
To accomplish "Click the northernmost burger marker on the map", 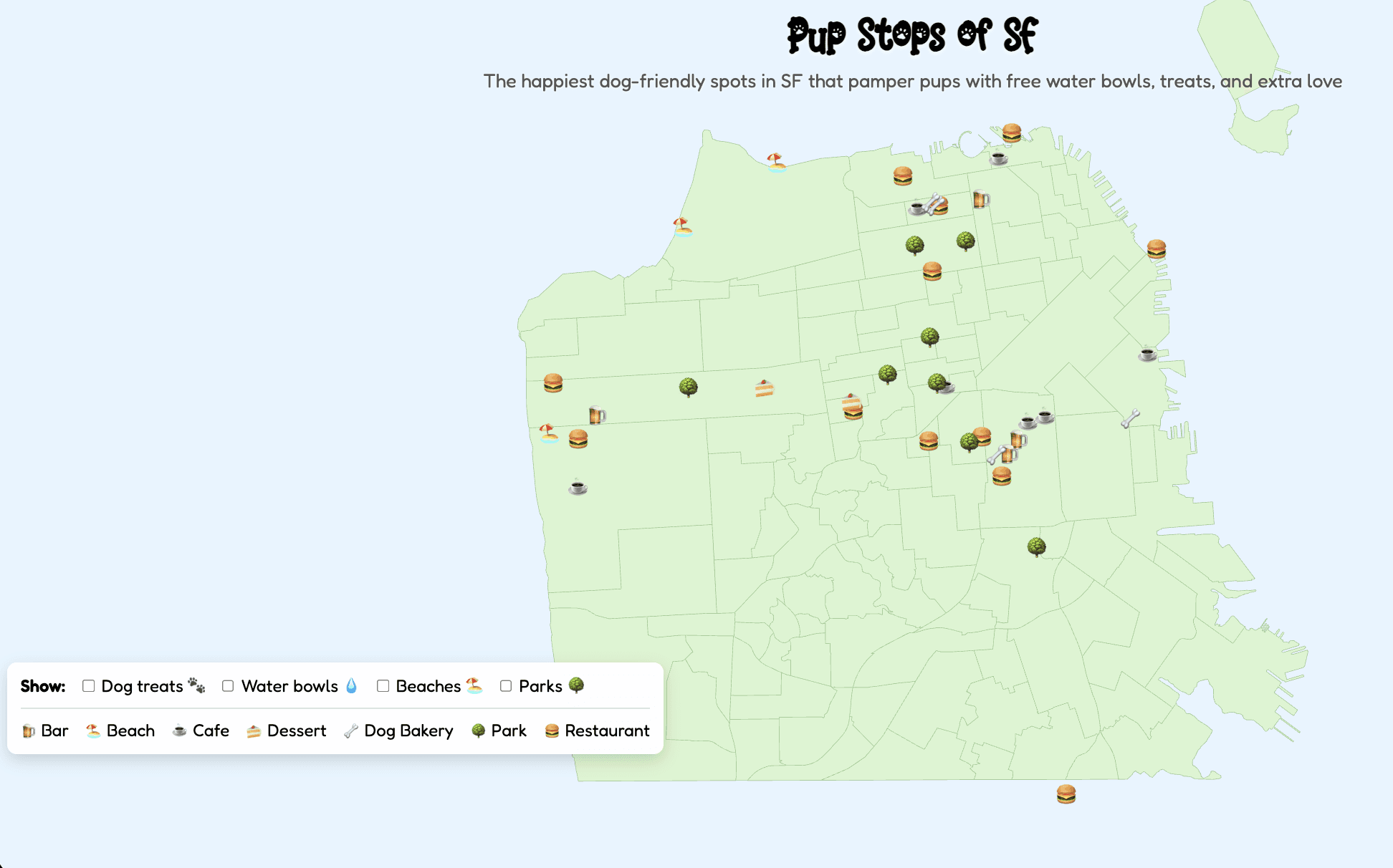I will 1011,132.
